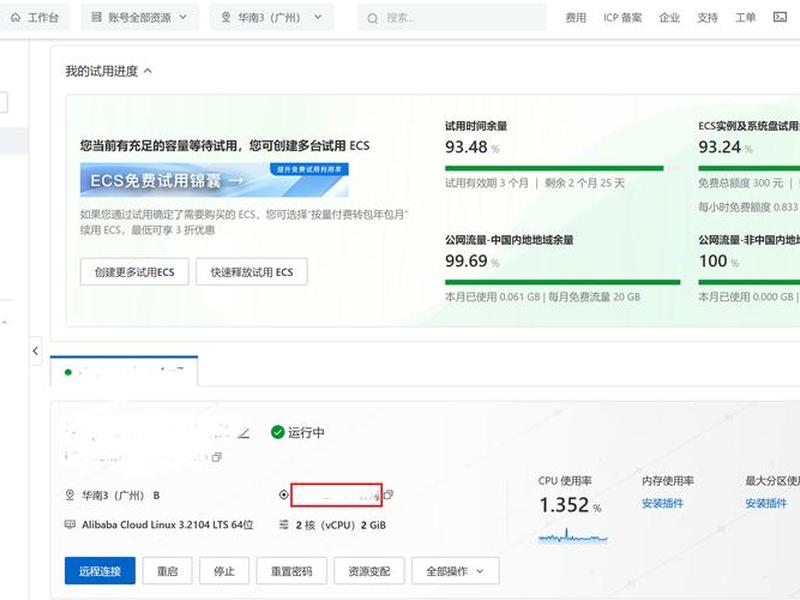Screen dimensions: 800x600
Task: Click the 重置密码 button
Action: coord(291,571)
